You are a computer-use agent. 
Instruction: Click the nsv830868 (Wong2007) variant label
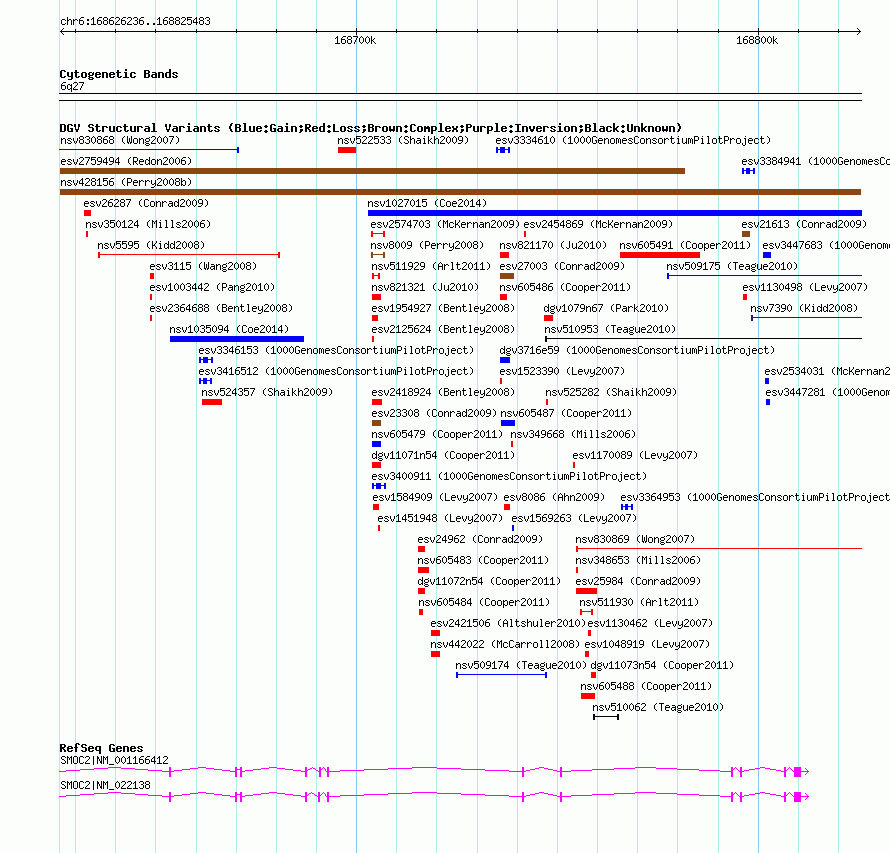120,140
